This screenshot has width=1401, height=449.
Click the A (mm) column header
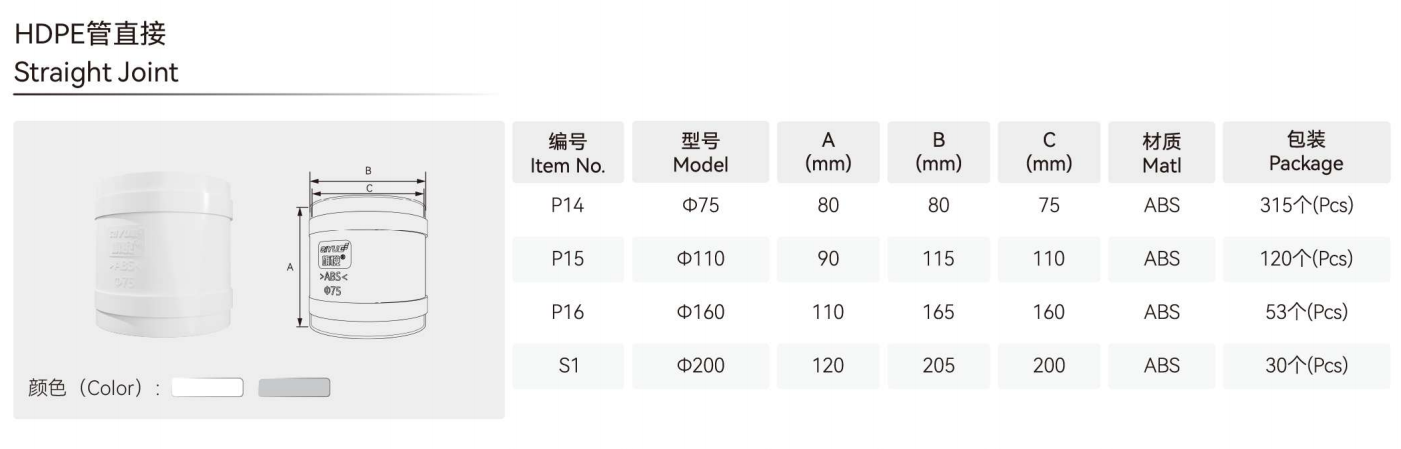(x=828, y=153)
